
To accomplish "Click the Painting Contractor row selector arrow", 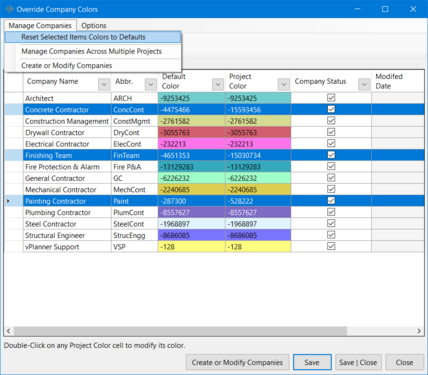I will tap(8, 201).
